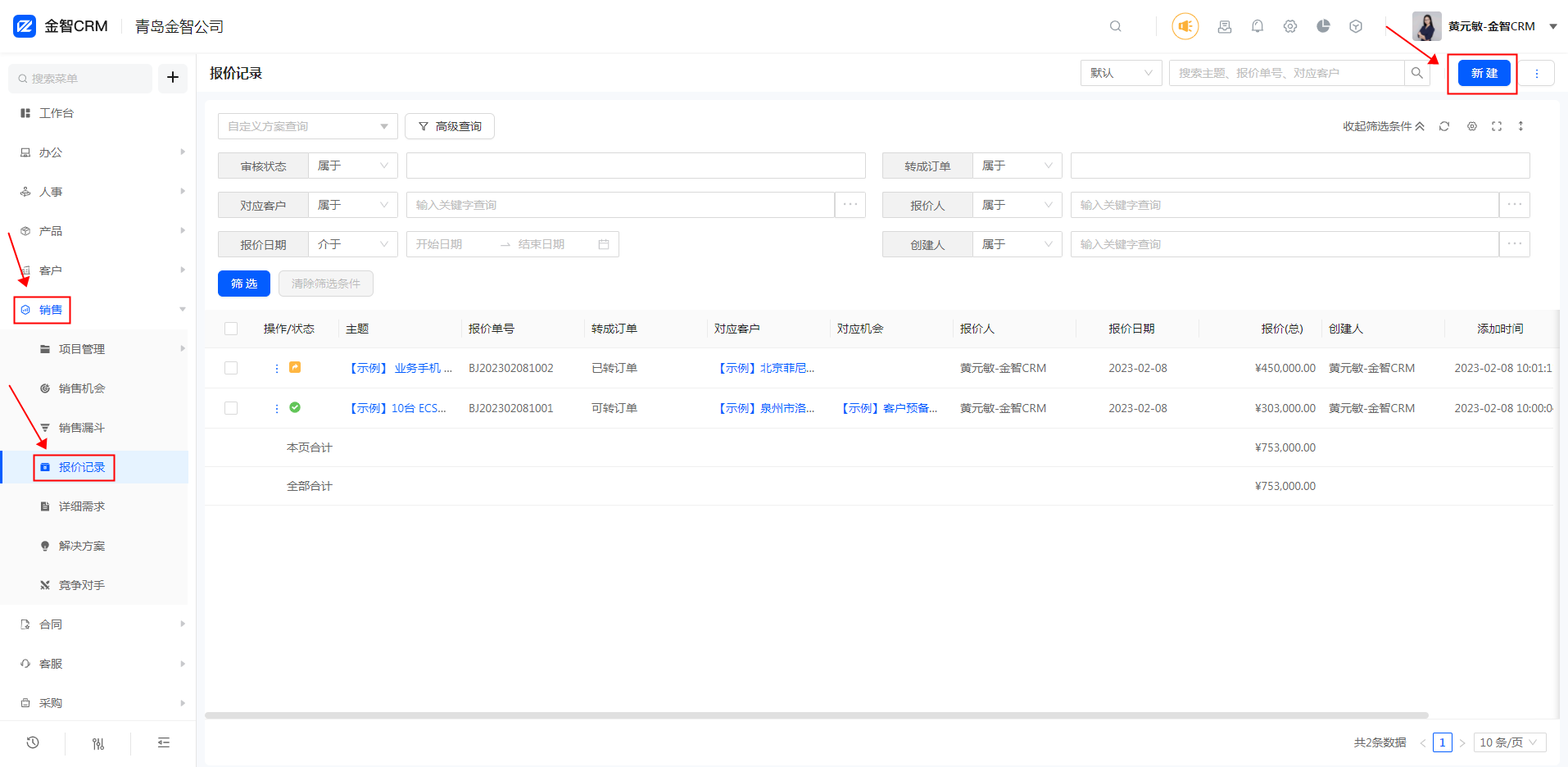The width and height of the screenshot is (1568, 767).
Task: Open row actions for BJ202302081002
Action: point(277,369)
